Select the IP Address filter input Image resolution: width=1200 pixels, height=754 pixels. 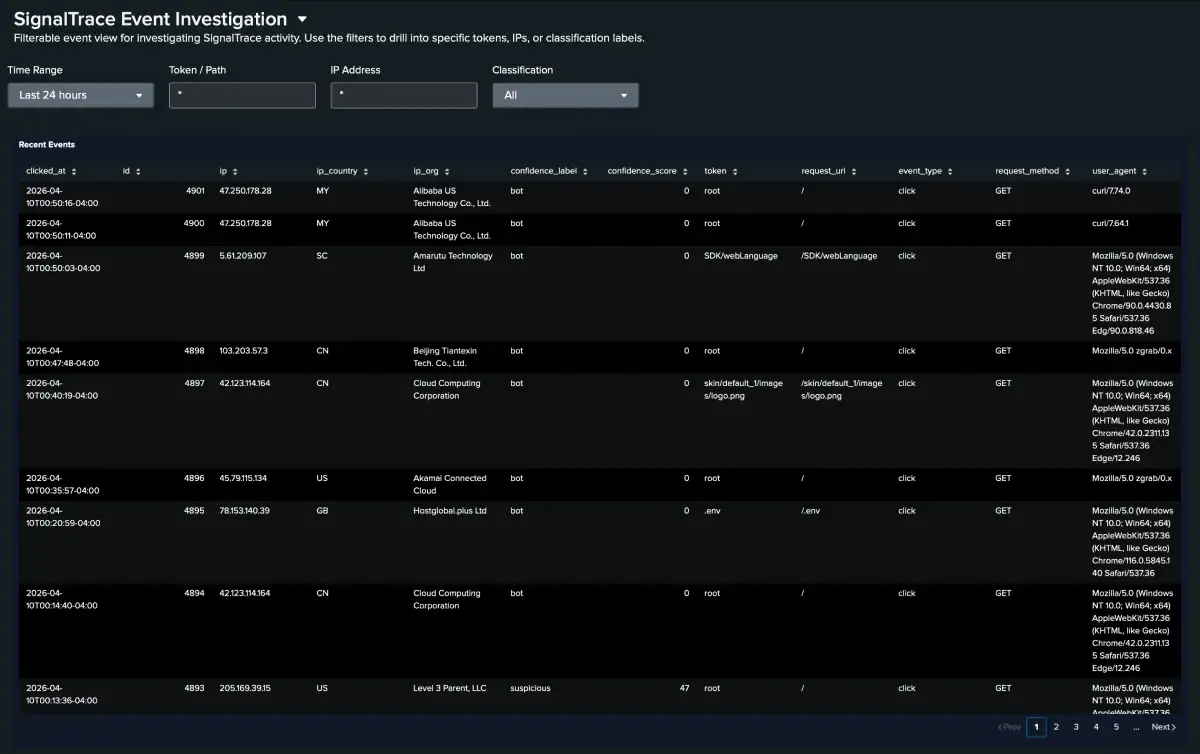[404, 95]
